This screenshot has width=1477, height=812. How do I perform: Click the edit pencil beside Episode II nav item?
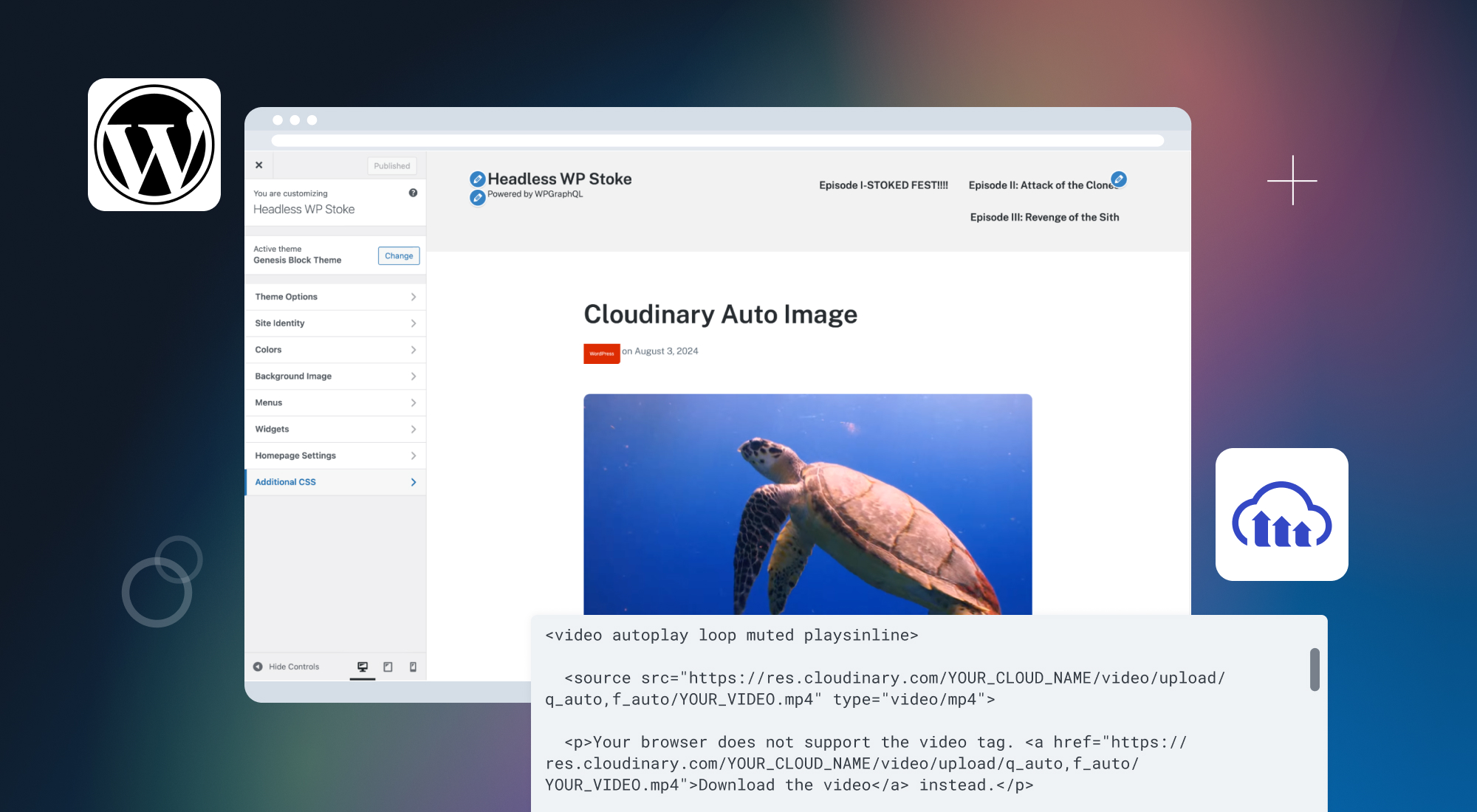(x=1120, y=179)
